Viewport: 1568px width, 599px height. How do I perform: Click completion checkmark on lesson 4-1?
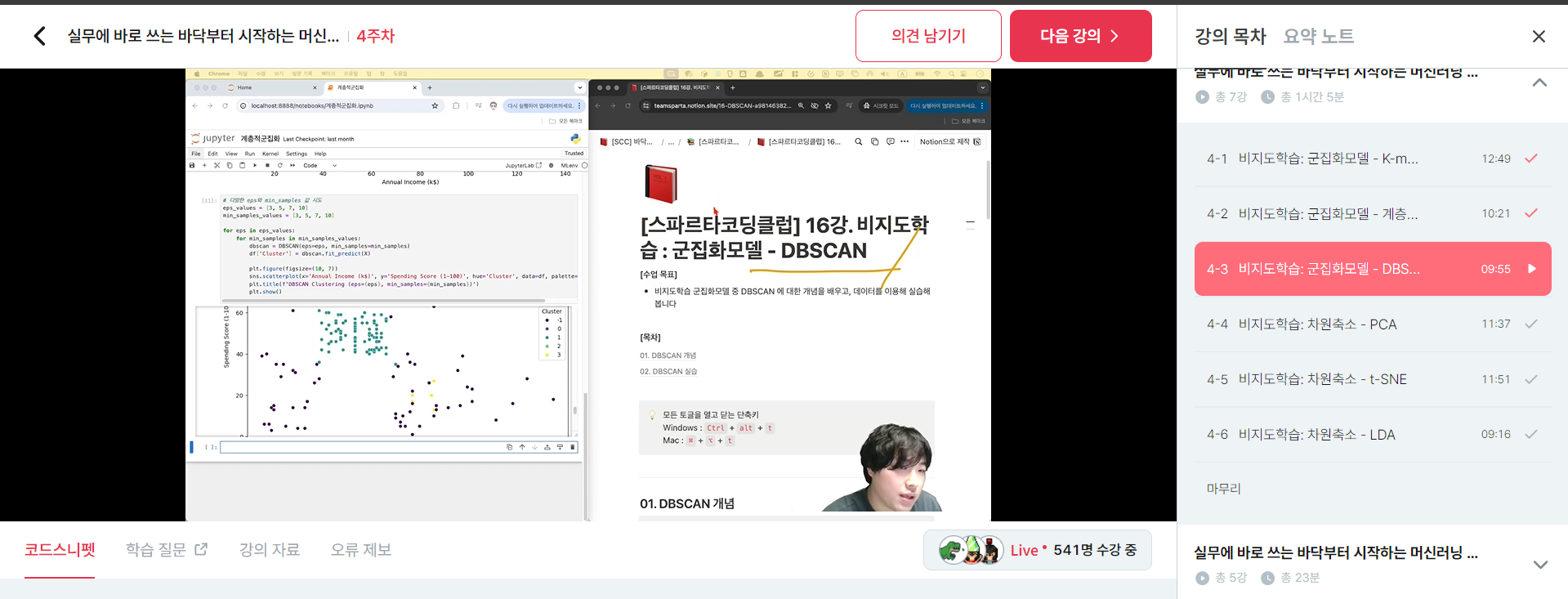tap(1531, 159)
